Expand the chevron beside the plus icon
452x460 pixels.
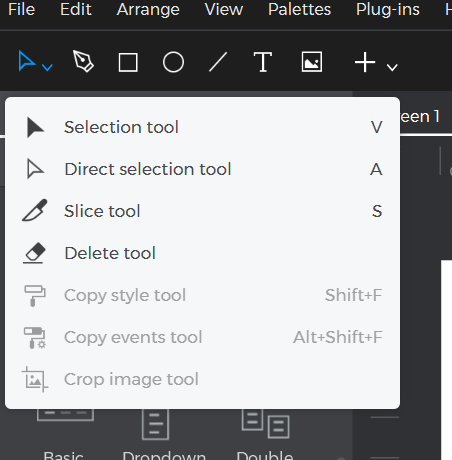click(x=392, y=68)
